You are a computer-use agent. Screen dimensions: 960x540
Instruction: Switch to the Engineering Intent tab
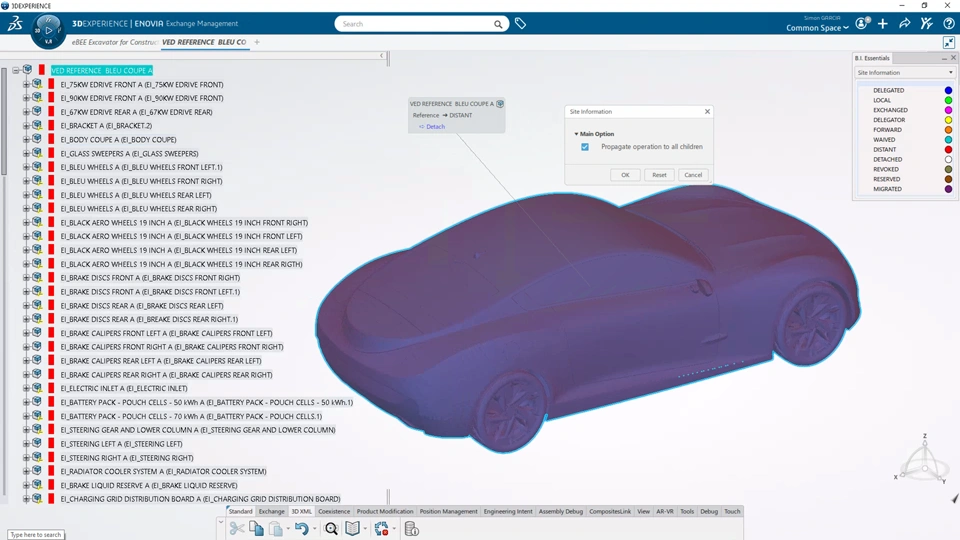[508, 511]
